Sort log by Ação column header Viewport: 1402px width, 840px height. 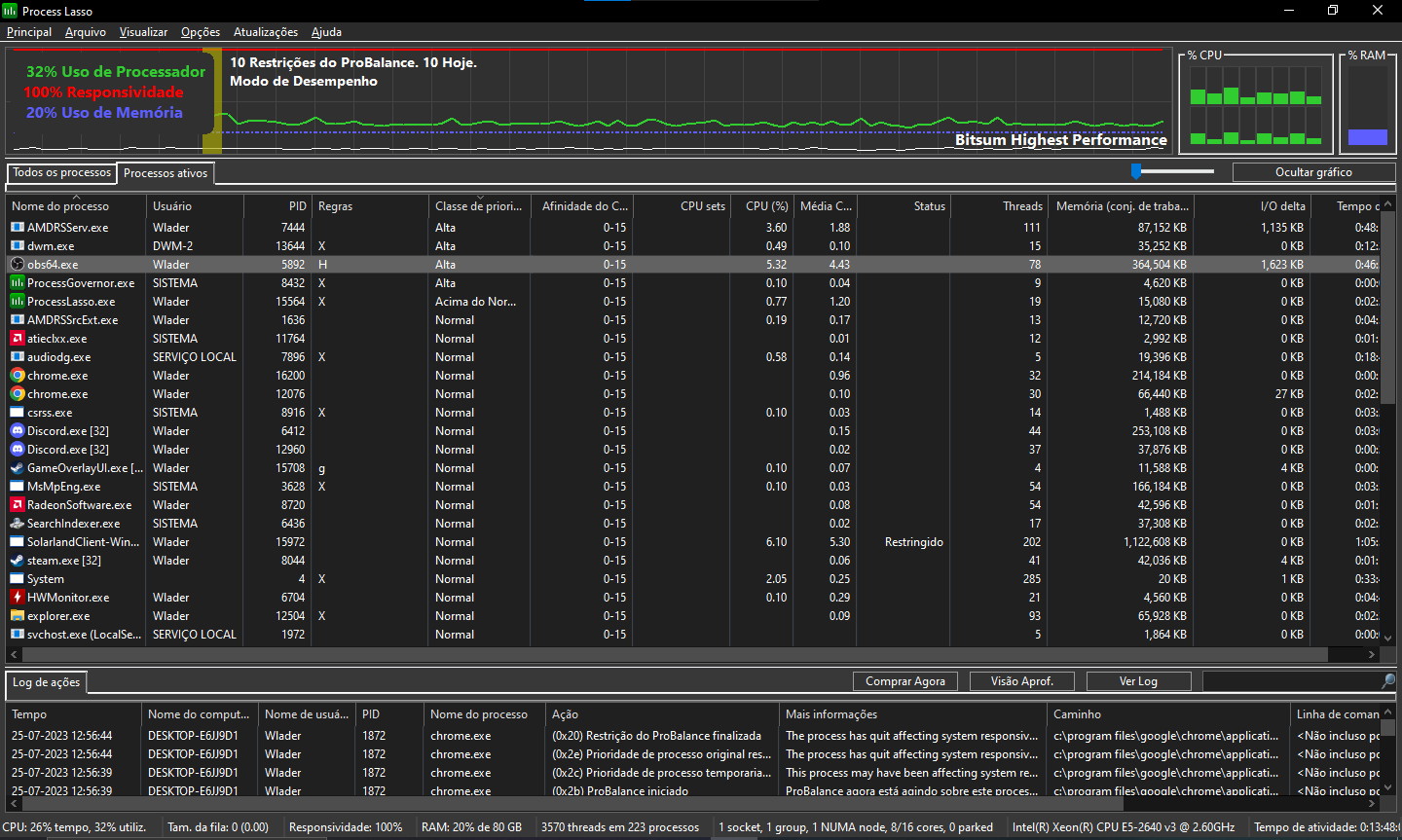pos(662,714)
